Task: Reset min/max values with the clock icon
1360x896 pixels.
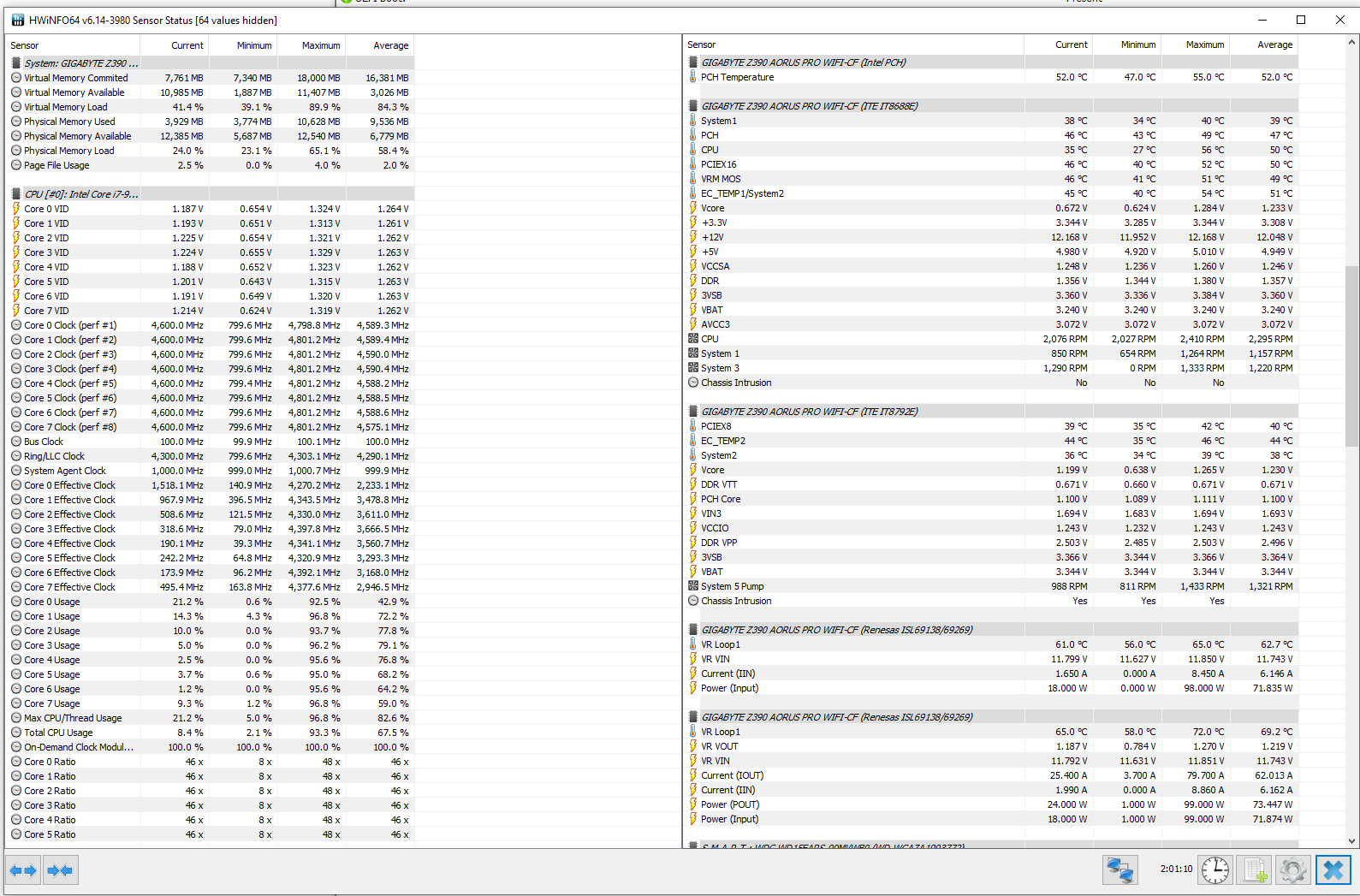Action: coord(1214,870)
